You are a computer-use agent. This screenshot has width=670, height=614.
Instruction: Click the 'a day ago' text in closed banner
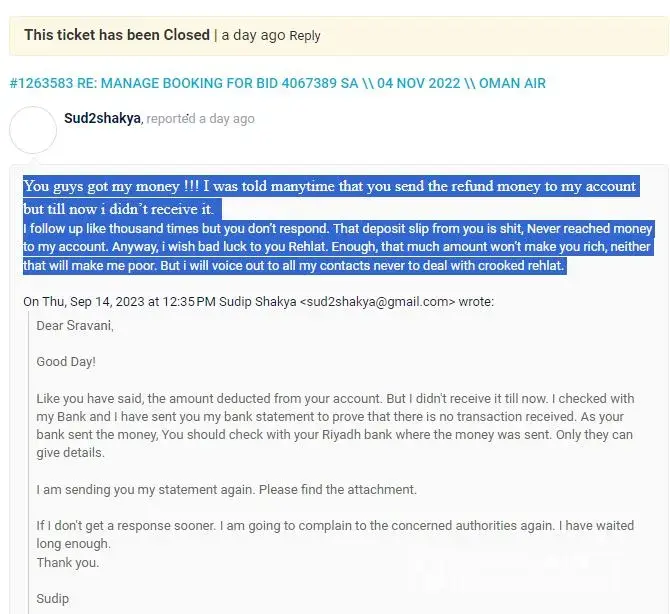coord(253,35)
